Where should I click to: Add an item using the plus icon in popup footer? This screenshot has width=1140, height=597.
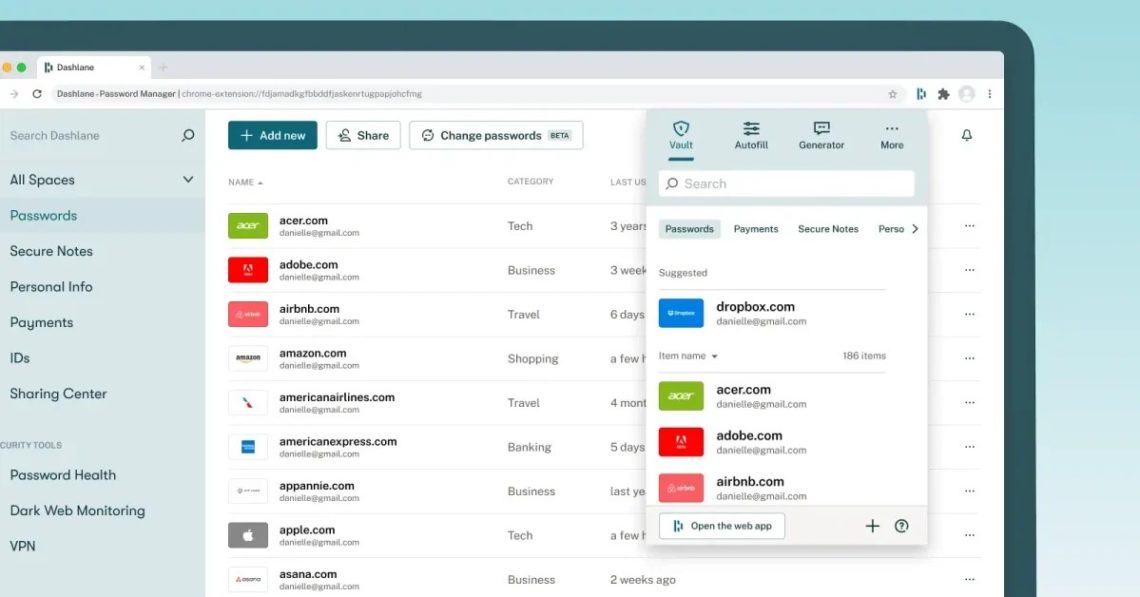tap(872, 525)
